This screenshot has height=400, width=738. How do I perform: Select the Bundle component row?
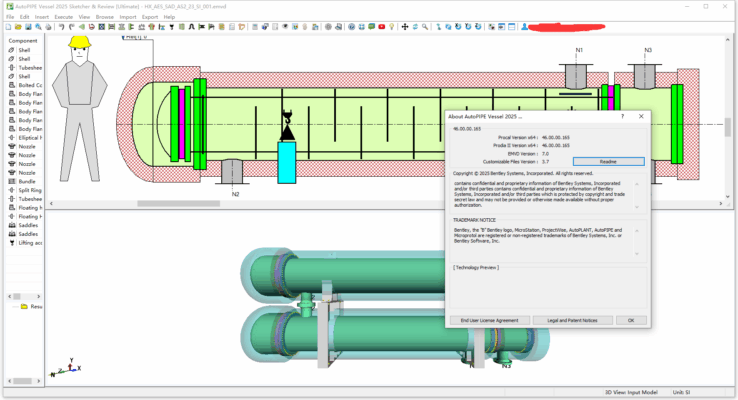(25, 181)
